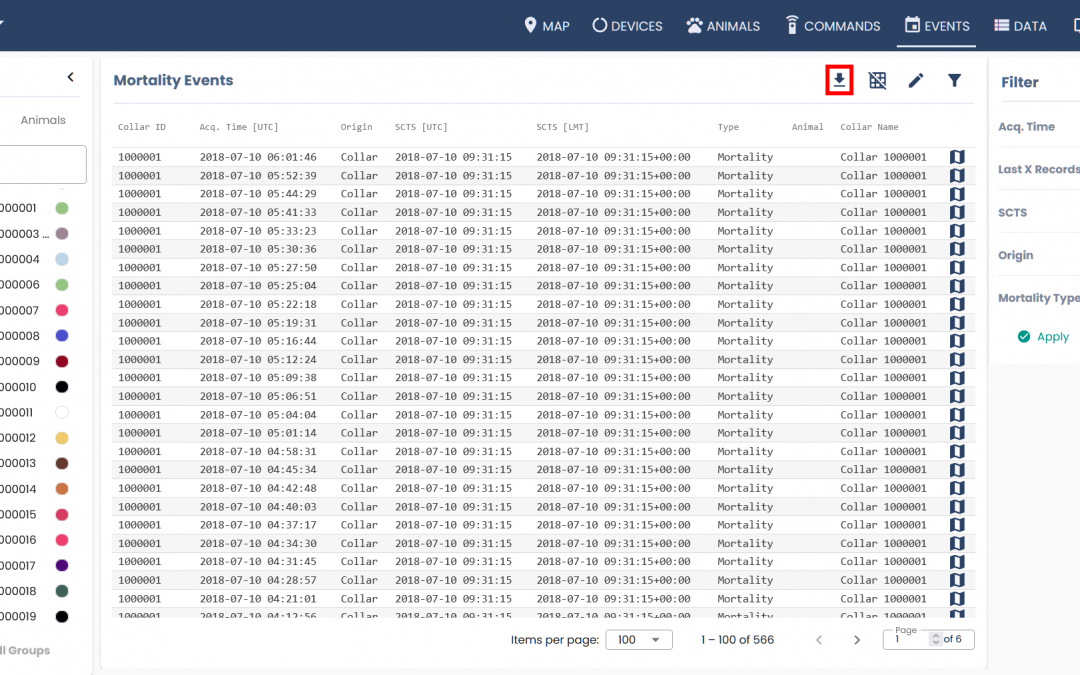Click the yellow color swatch in list
The image size is (1080, 675).
[62, 438]
